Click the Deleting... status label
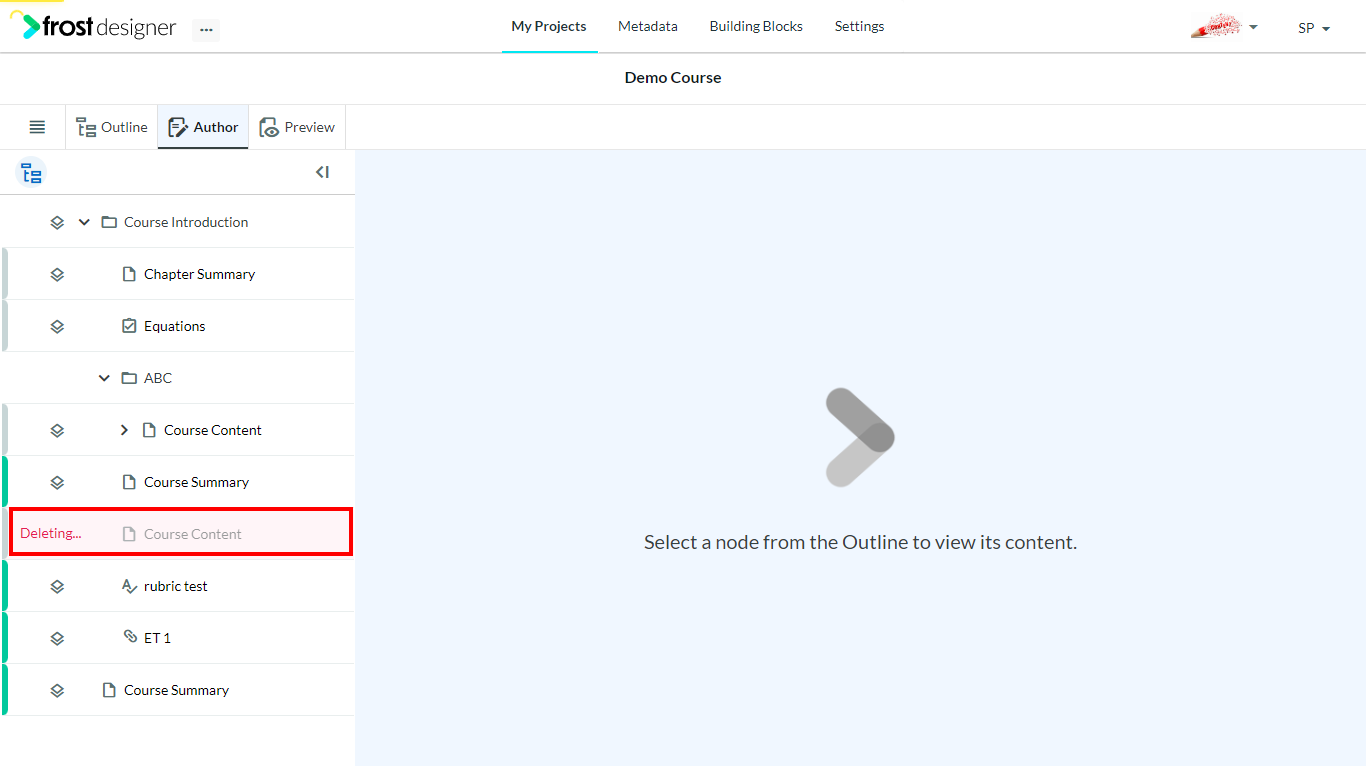The height and width of the screenshot is (768, 1366). point(51,533)
